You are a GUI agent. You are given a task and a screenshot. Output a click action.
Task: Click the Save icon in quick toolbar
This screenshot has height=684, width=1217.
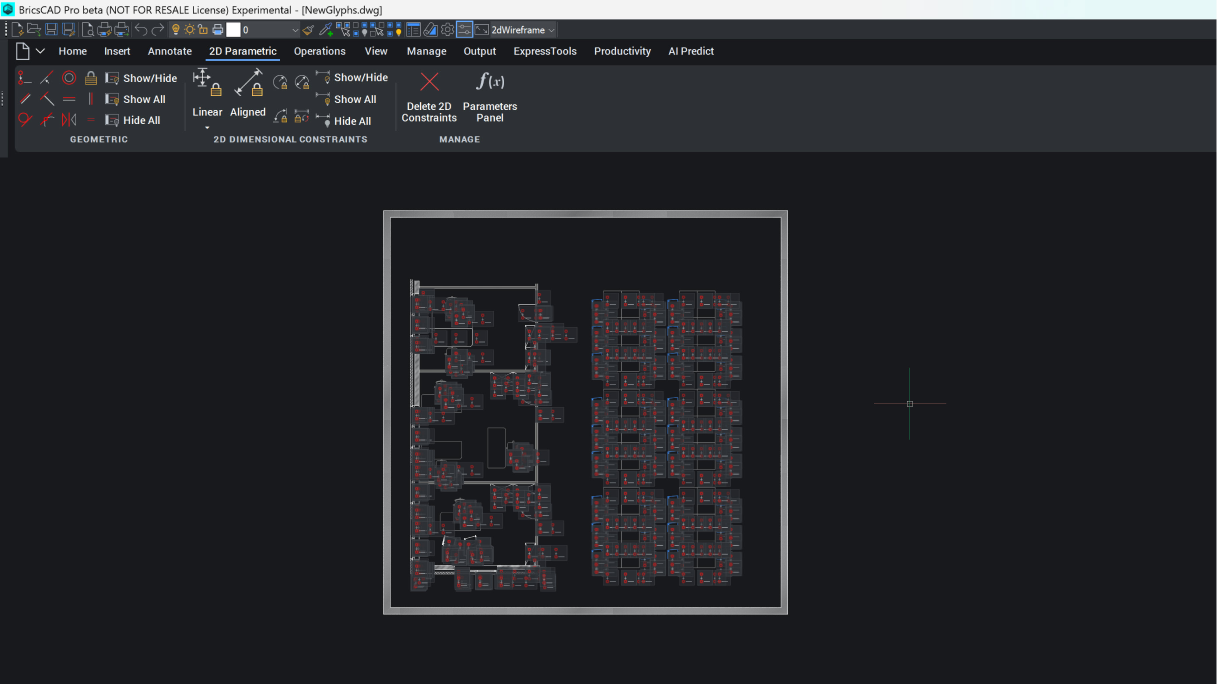[51, 30]
